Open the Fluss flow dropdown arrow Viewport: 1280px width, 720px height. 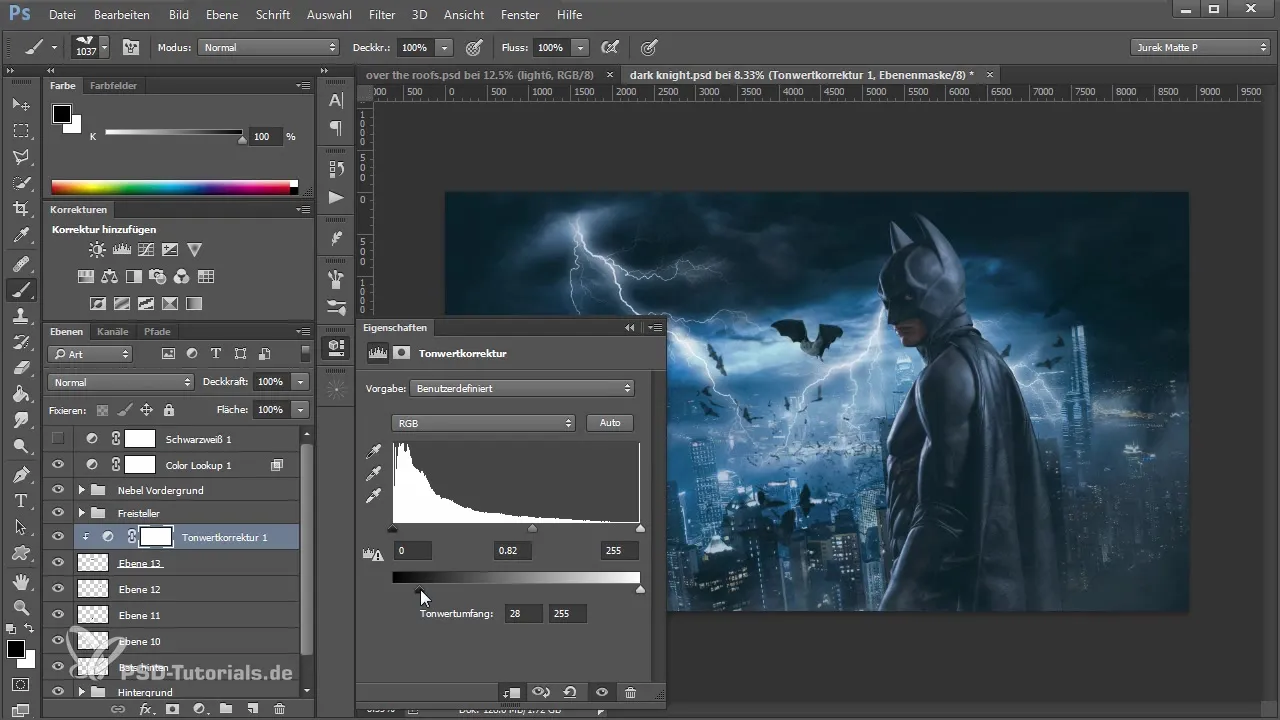point(581,47)
